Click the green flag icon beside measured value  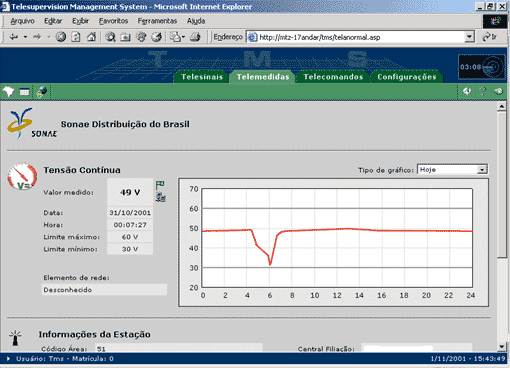click(160, 185)
